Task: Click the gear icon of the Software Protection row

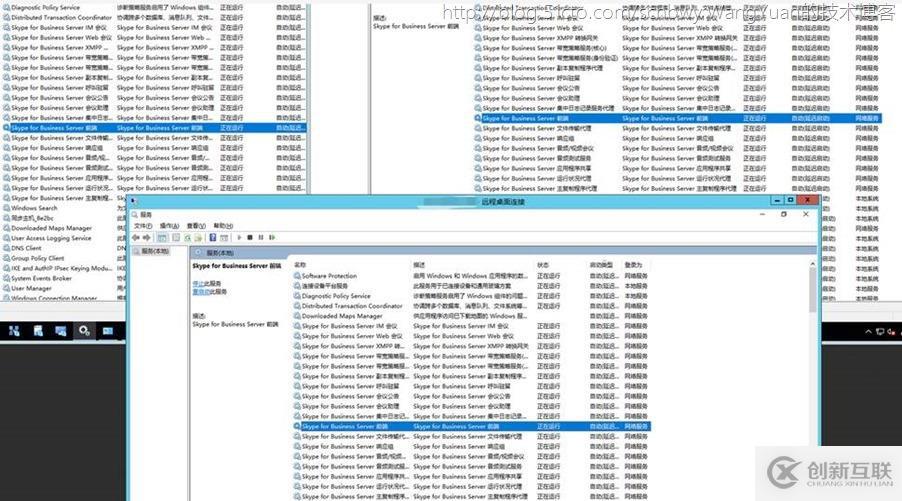Action: pyautogui.click(x=297, y=276)
